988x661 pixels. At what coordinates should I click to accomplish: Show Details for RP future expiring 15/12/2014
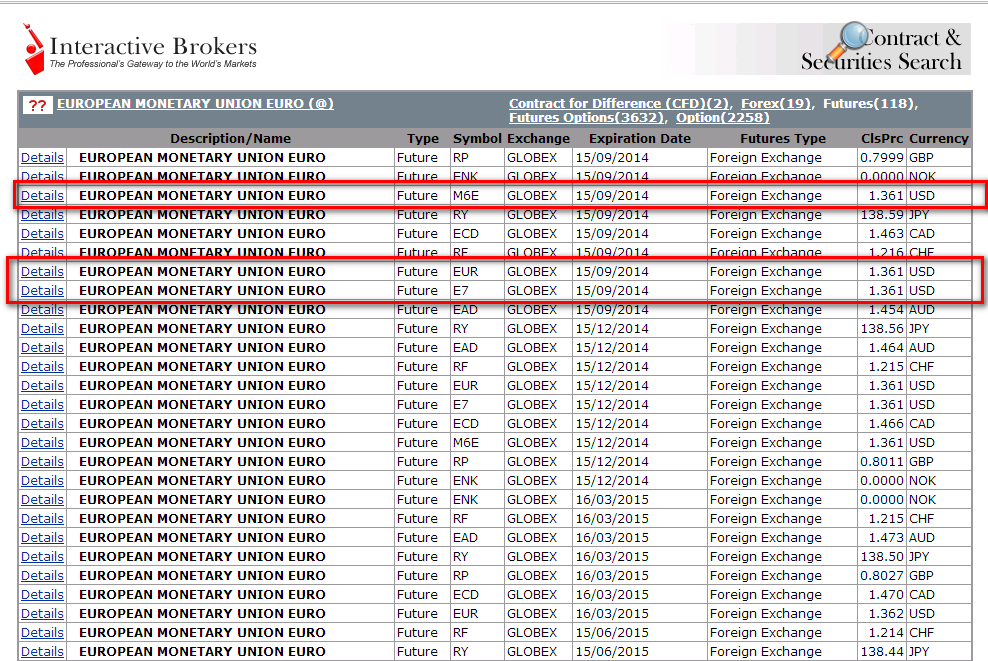[42, 461]
